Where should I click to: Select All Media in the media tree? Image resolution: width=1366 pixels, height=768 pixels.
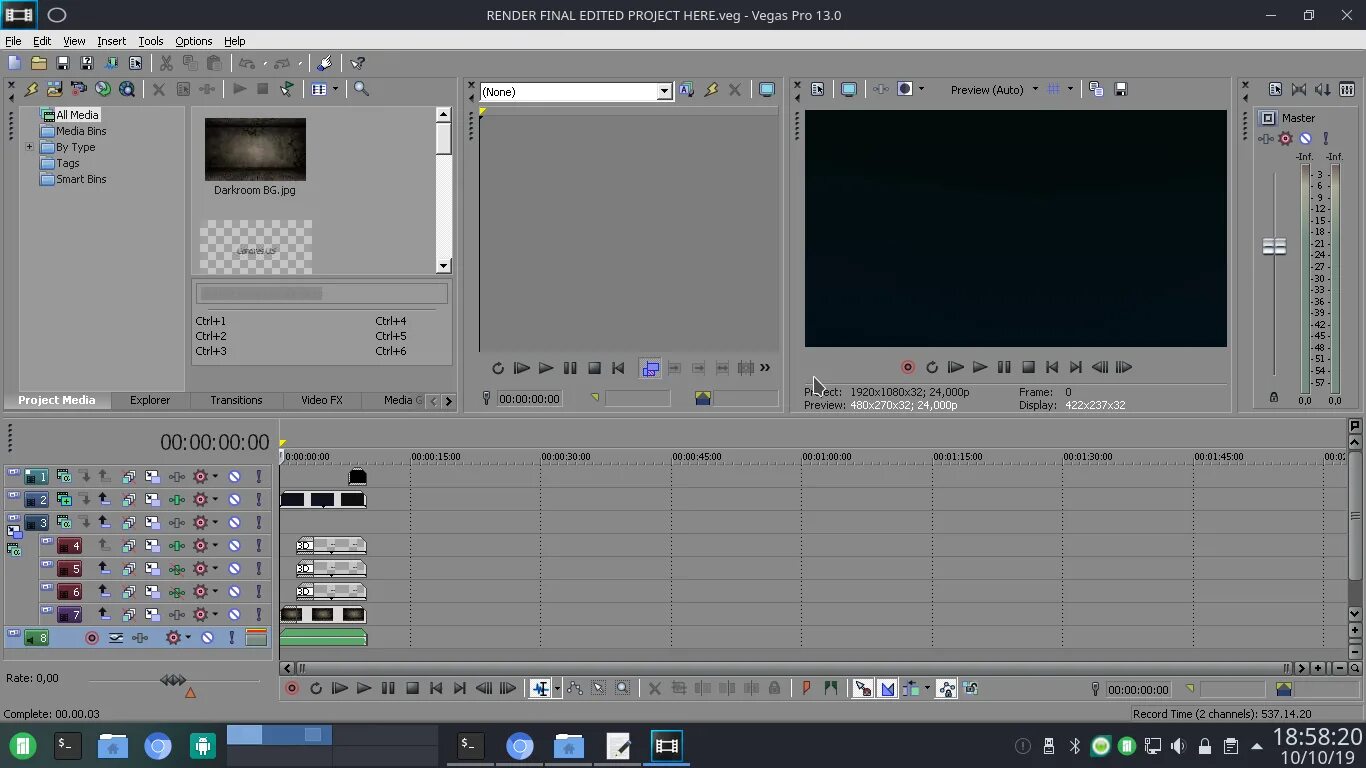77,115
